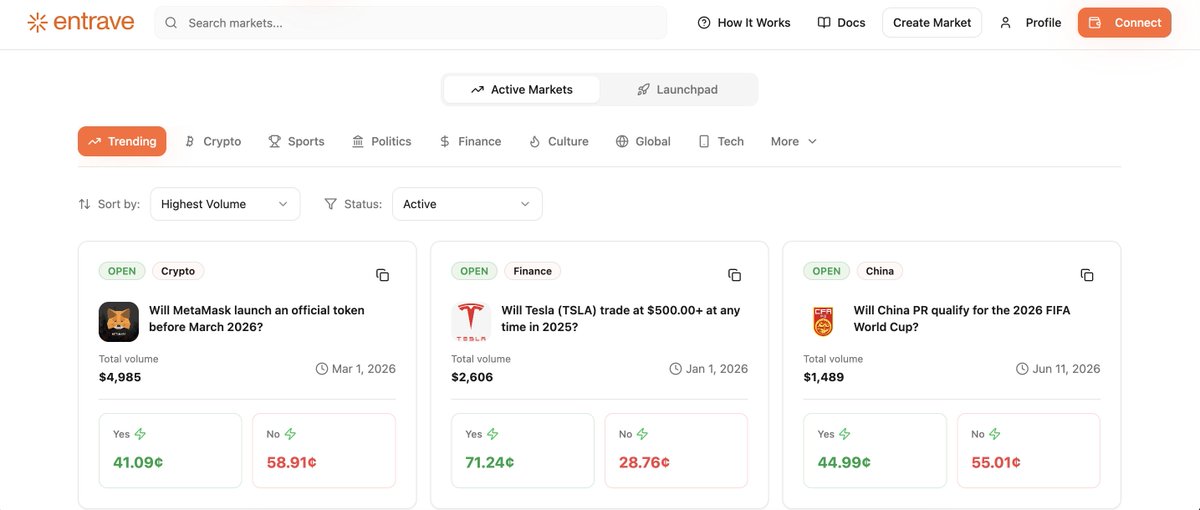Click OPEN badge on MetaMask card
Image resolution: width=1200 pixels, height=510 pixels.
click(122, 271)
